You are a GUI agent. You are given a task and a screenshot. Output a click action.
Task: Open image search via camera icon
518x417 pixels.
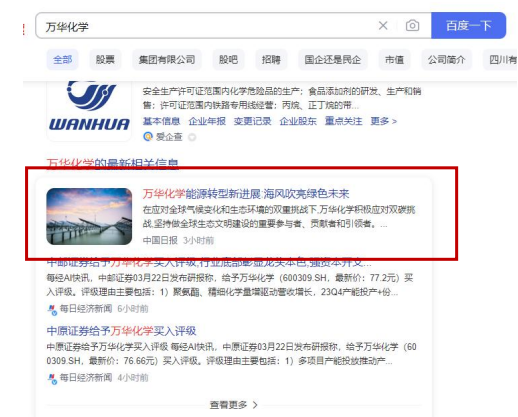tap(412, 26)
